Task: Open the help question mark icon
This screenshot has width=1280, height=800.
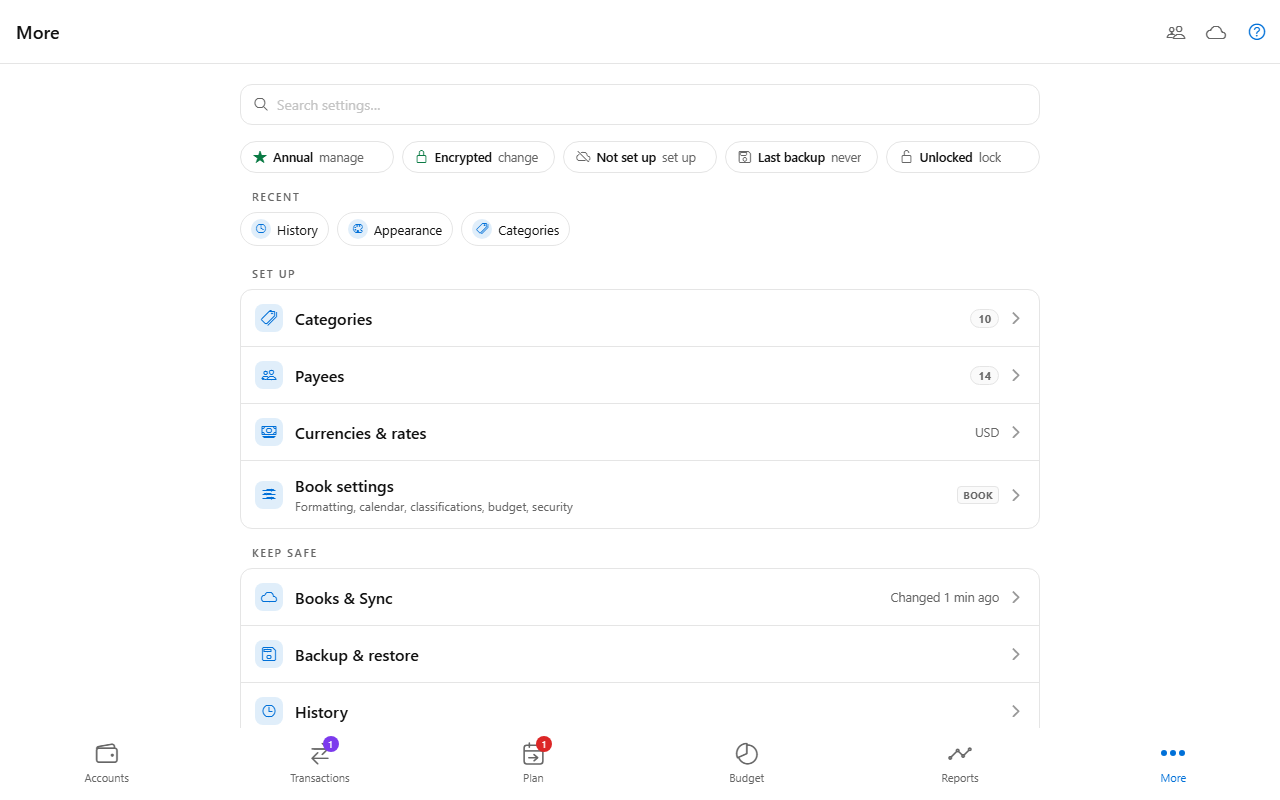Action: tap(1257, 32)
